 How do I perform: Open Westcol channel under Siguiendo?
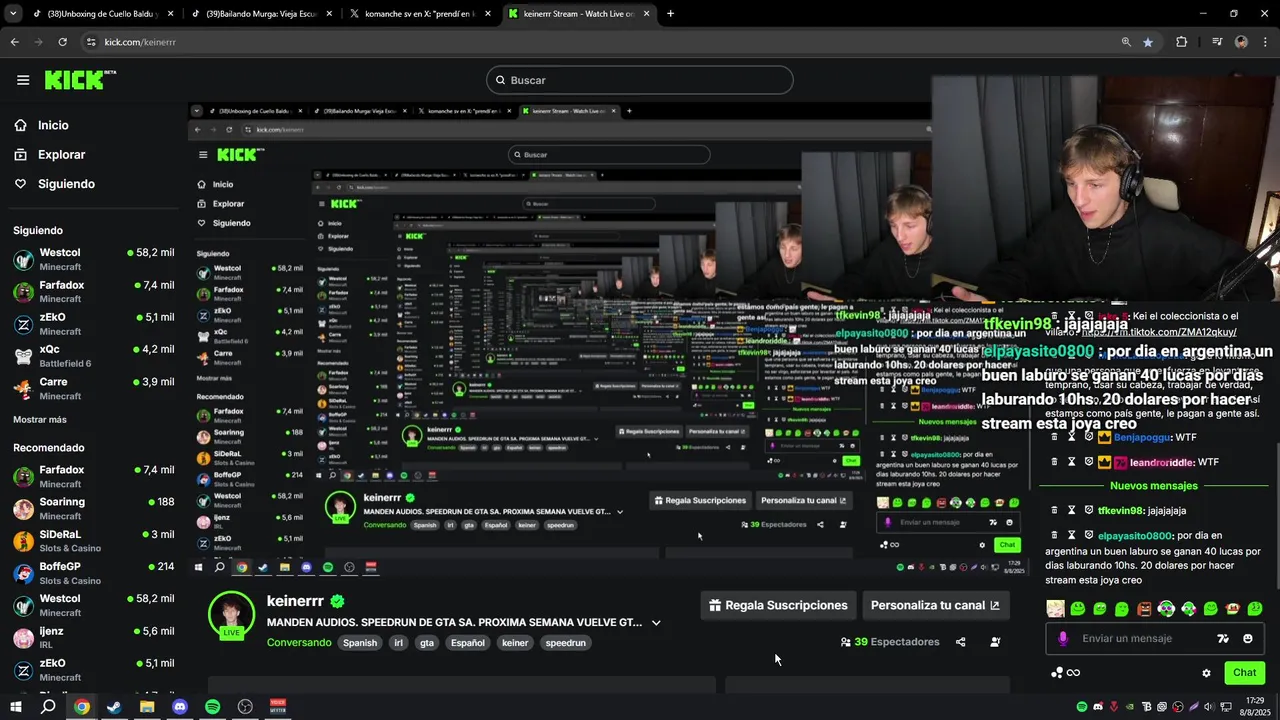(x=93, y=259)
